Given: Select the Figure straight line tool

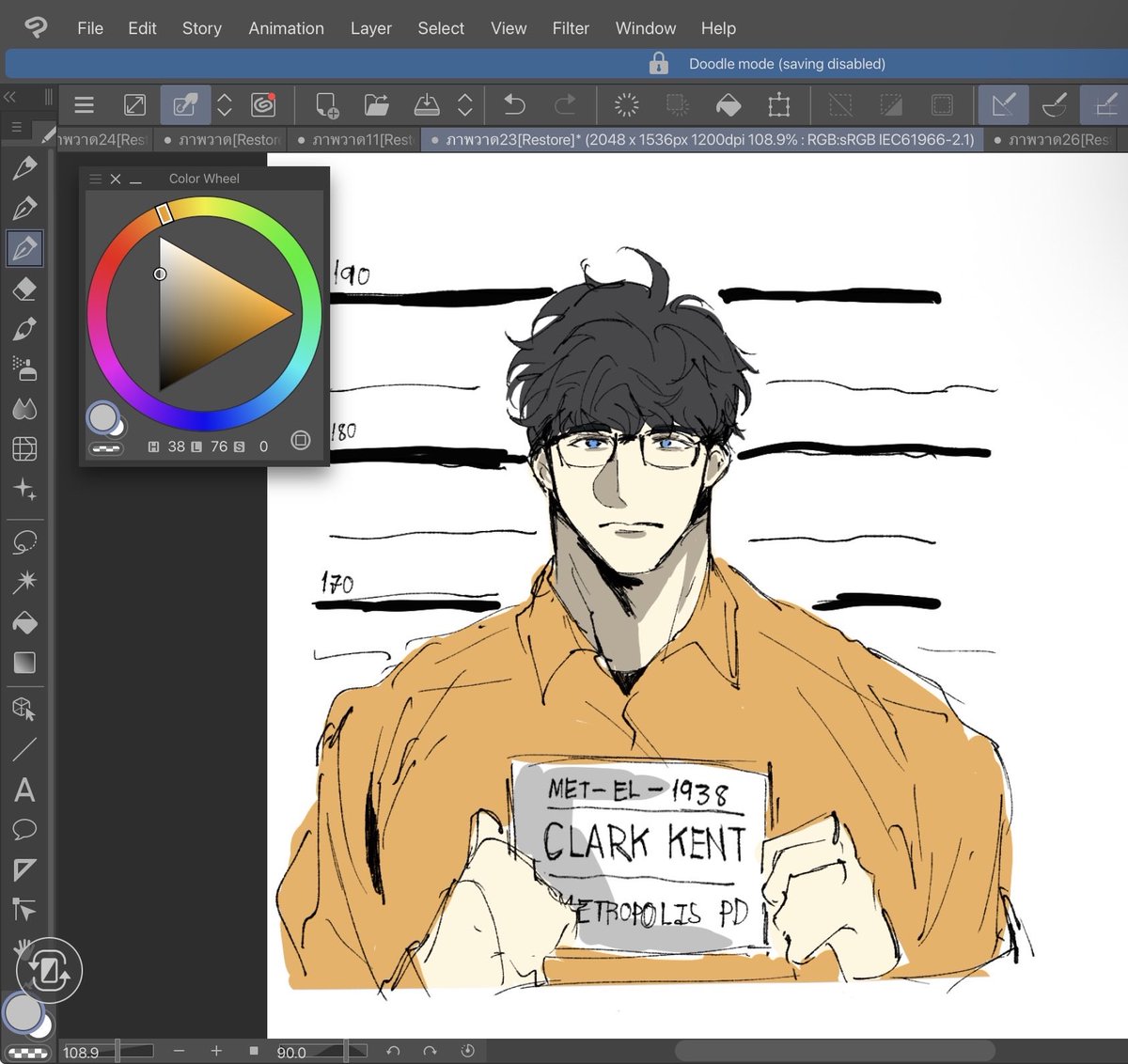Looking at the screenshot, I should (25, 749).
